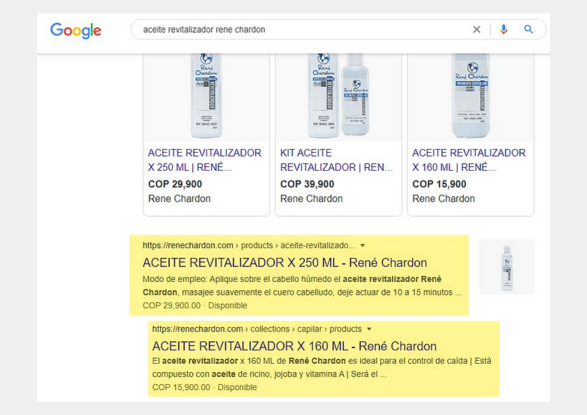Open the 250 ML bottle product image
The image size is (587, 415).
(x=206, y=97)
